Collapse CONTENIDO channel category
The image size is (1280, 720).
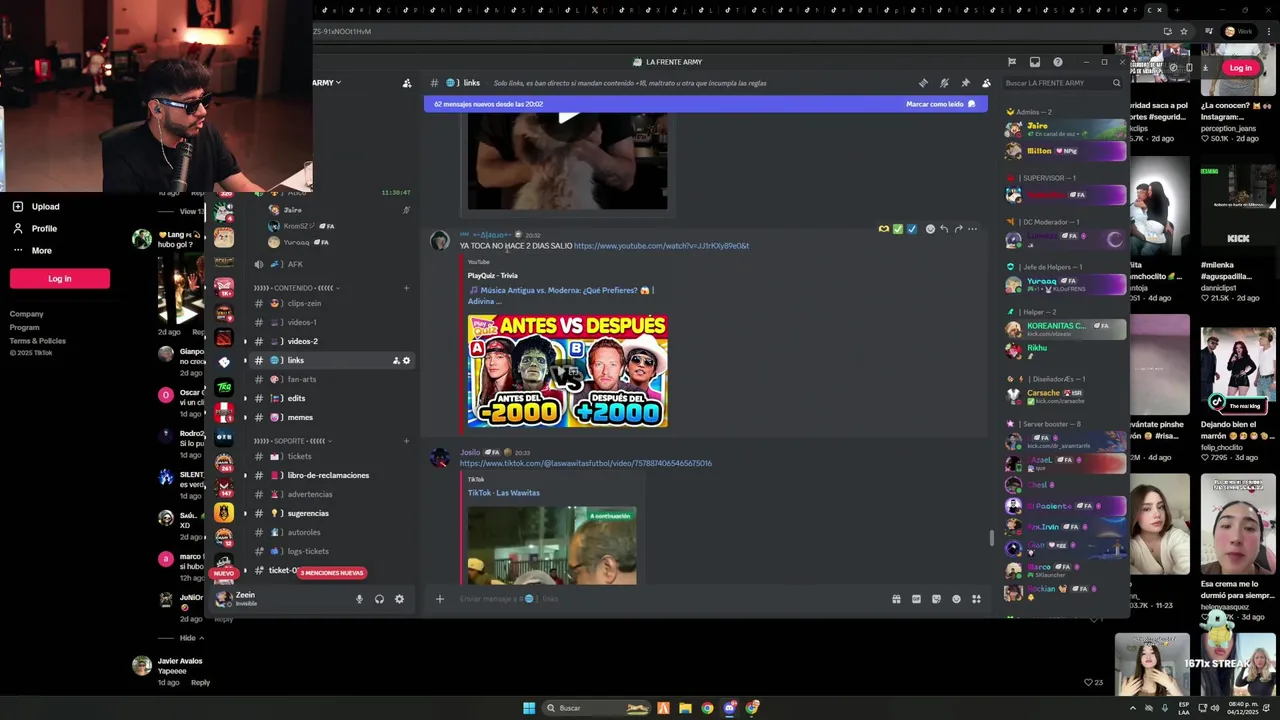(294, 288)
